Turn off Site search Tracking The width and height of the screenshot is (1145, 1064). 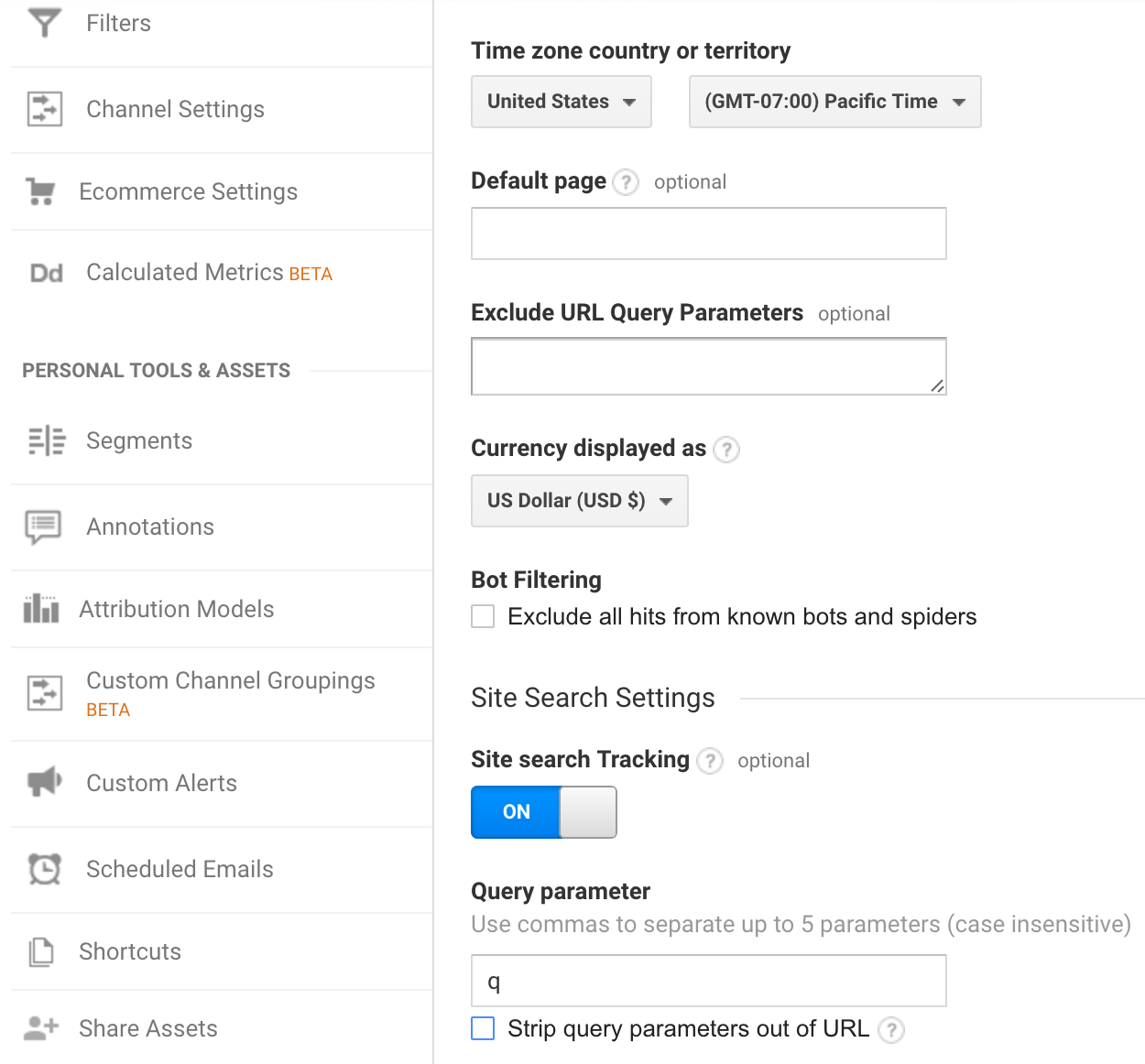pos(543,812)
